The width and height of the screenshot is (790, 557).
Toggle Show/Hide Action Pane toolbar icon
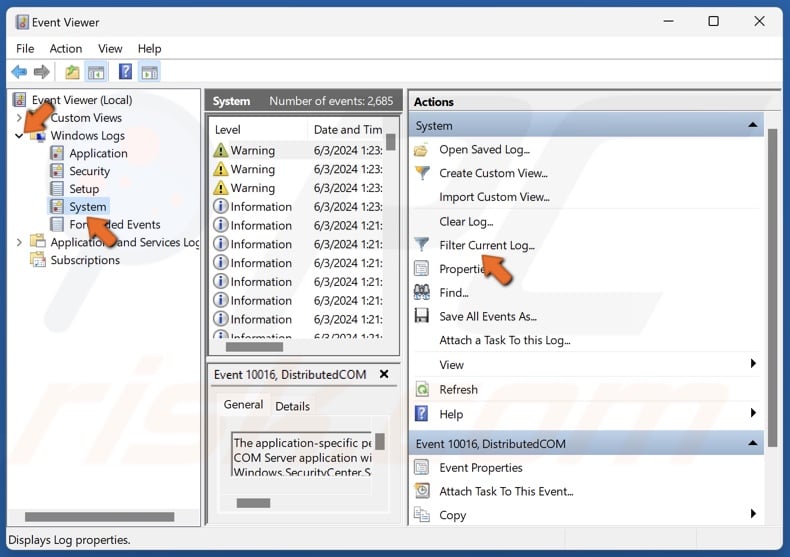click(150, 72)
